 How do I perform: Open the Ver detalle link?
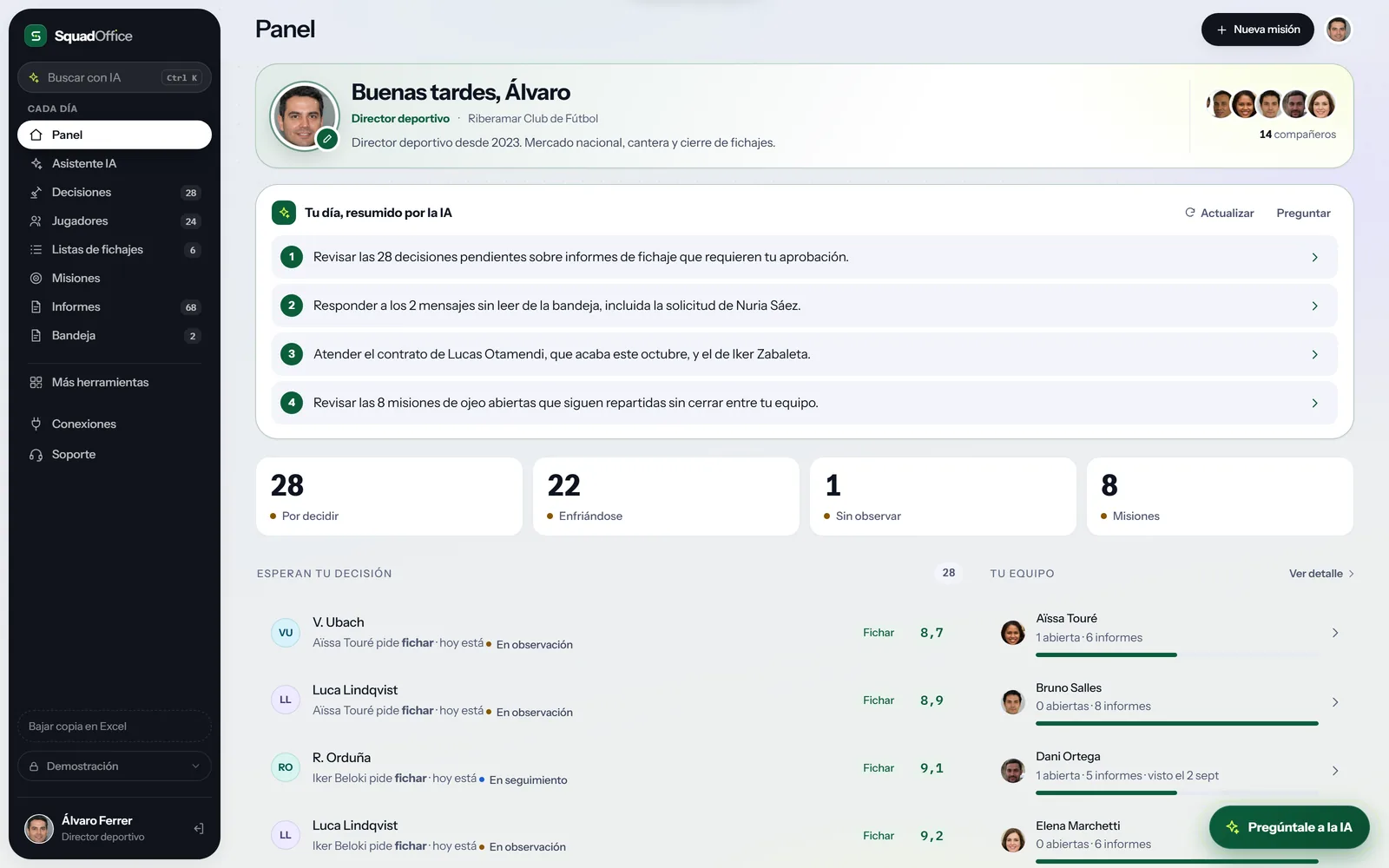[1321, 574]
